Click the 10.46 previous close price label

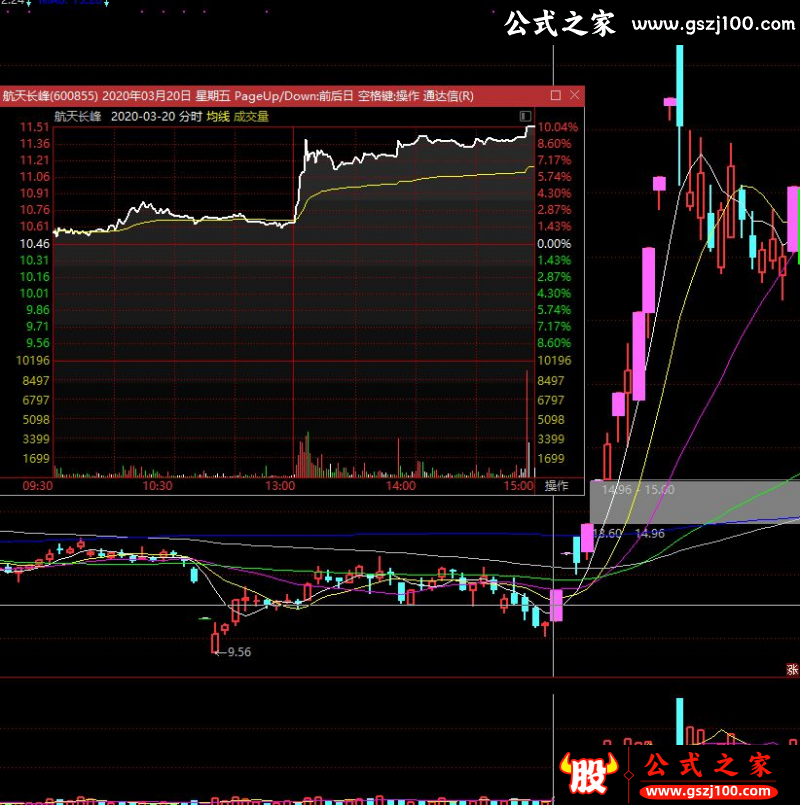coord(34,244)
